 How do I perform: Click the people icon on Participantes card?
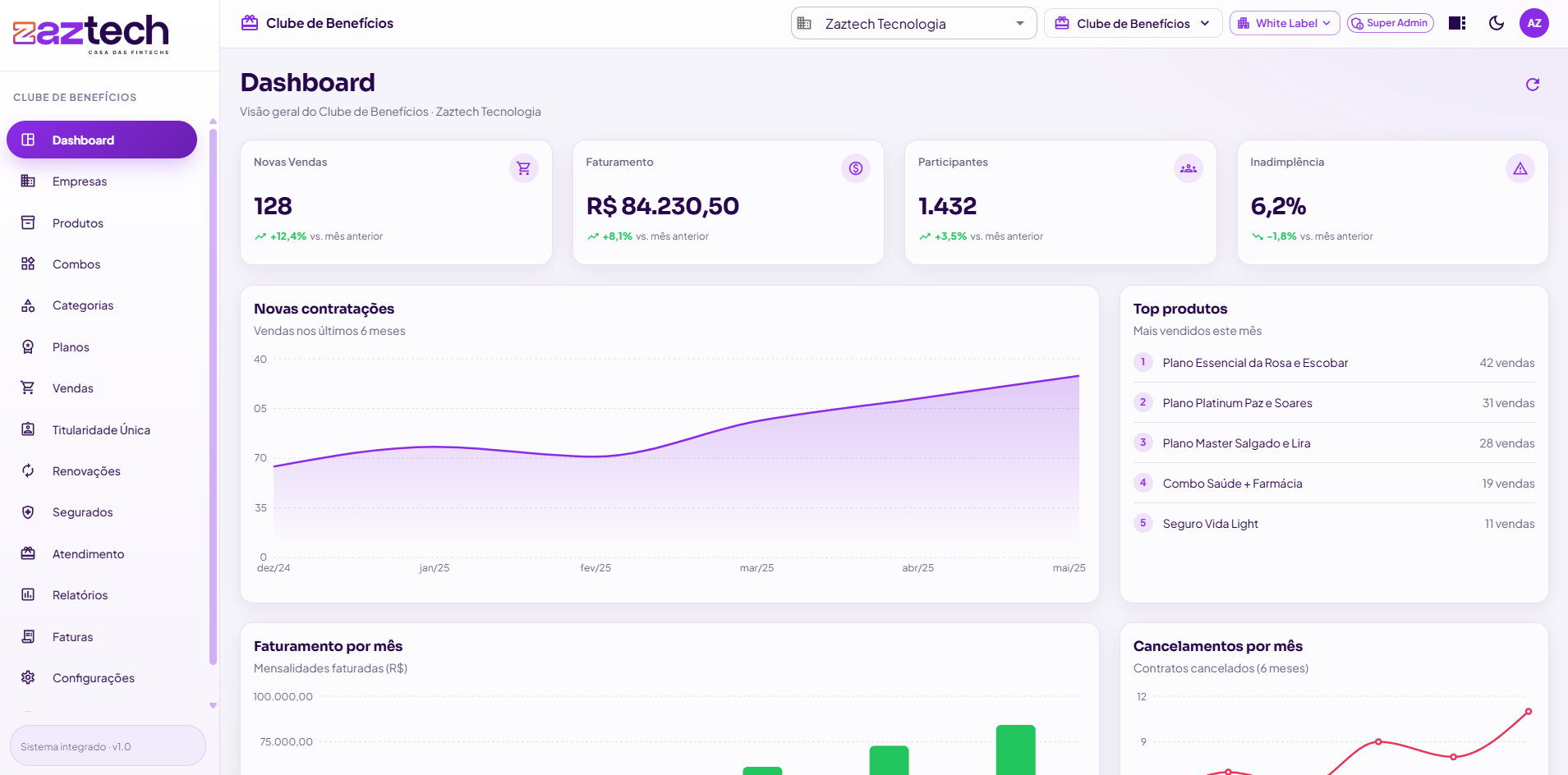(1189, 168)
